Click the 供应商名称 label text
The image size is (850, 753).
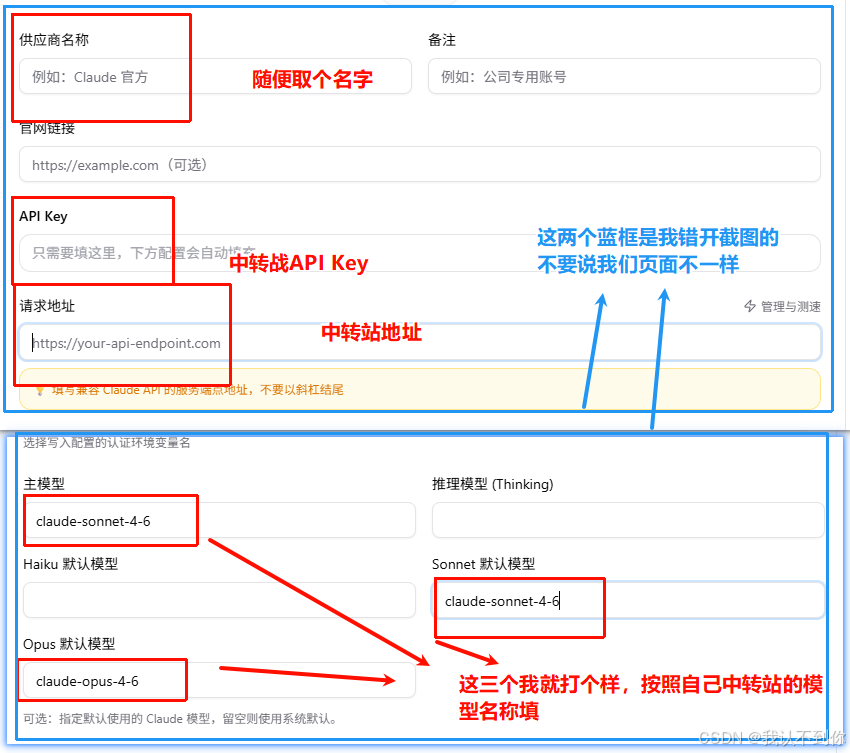point(54,40)
